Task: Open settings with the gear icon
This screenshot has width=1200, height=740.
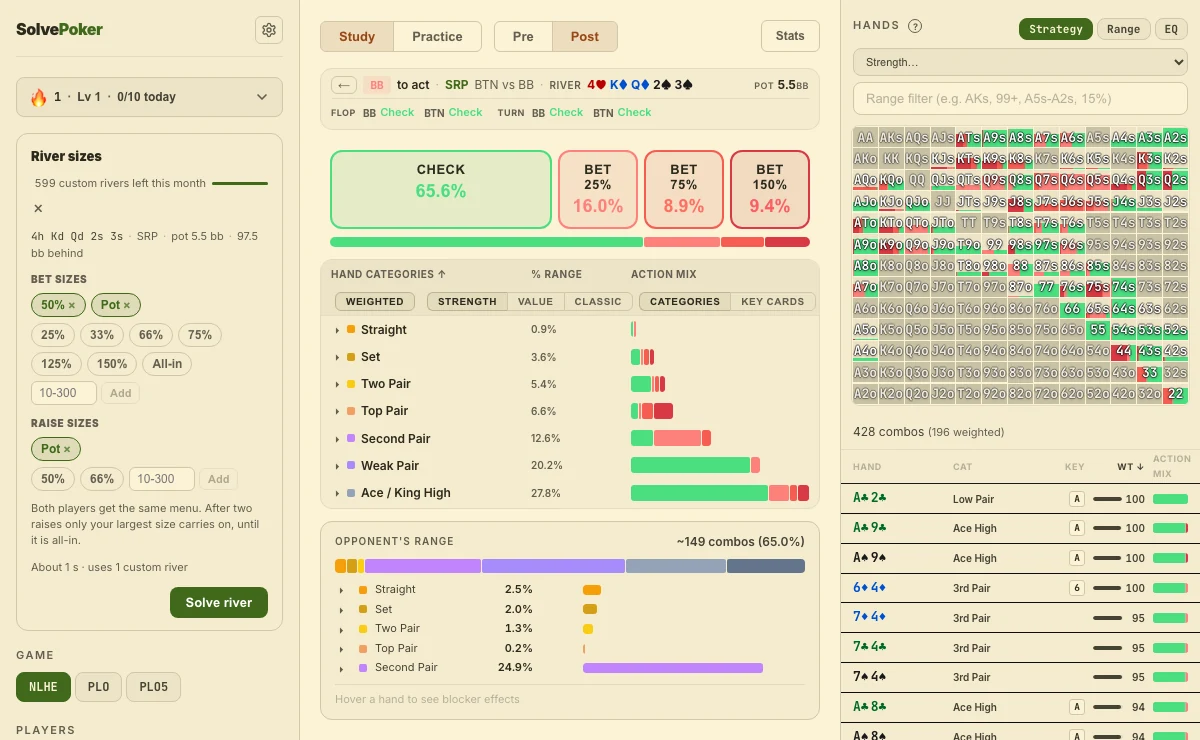Action: 269,30
